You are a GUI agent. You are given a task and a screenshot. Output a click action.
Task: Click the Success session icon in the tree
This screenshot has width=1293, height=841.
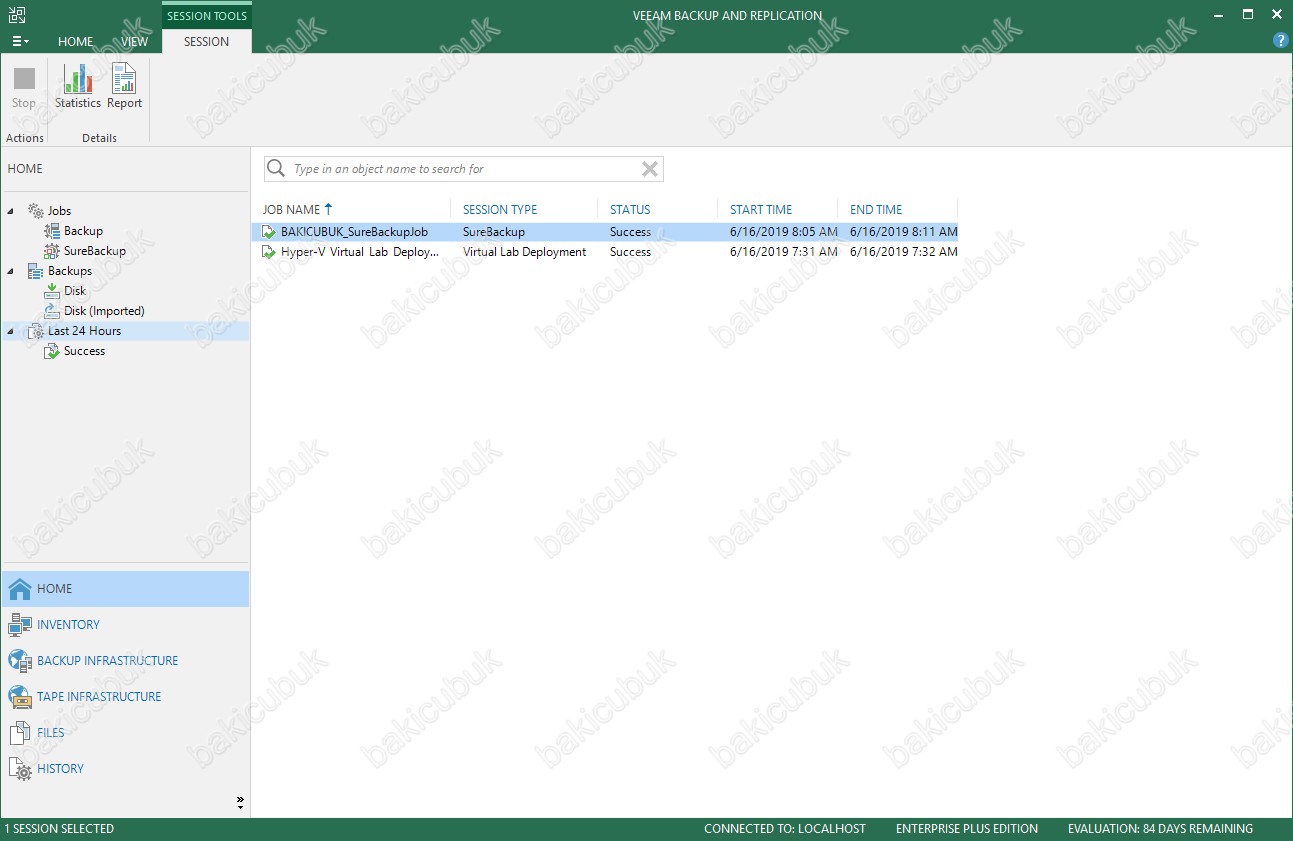[x=52, y=351]
